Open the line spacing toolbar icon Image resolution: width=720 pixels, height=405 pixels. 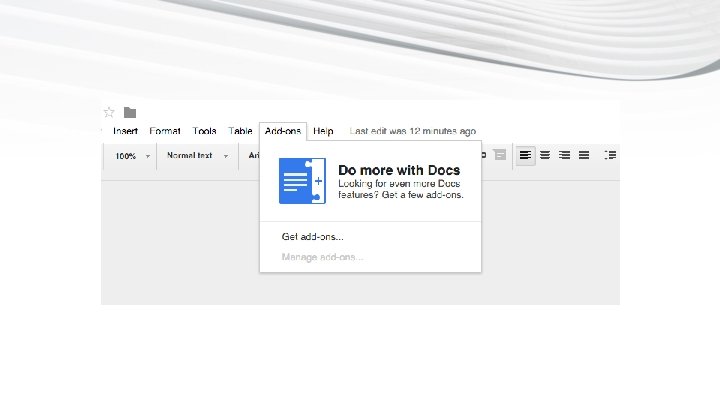pos(610,155)
